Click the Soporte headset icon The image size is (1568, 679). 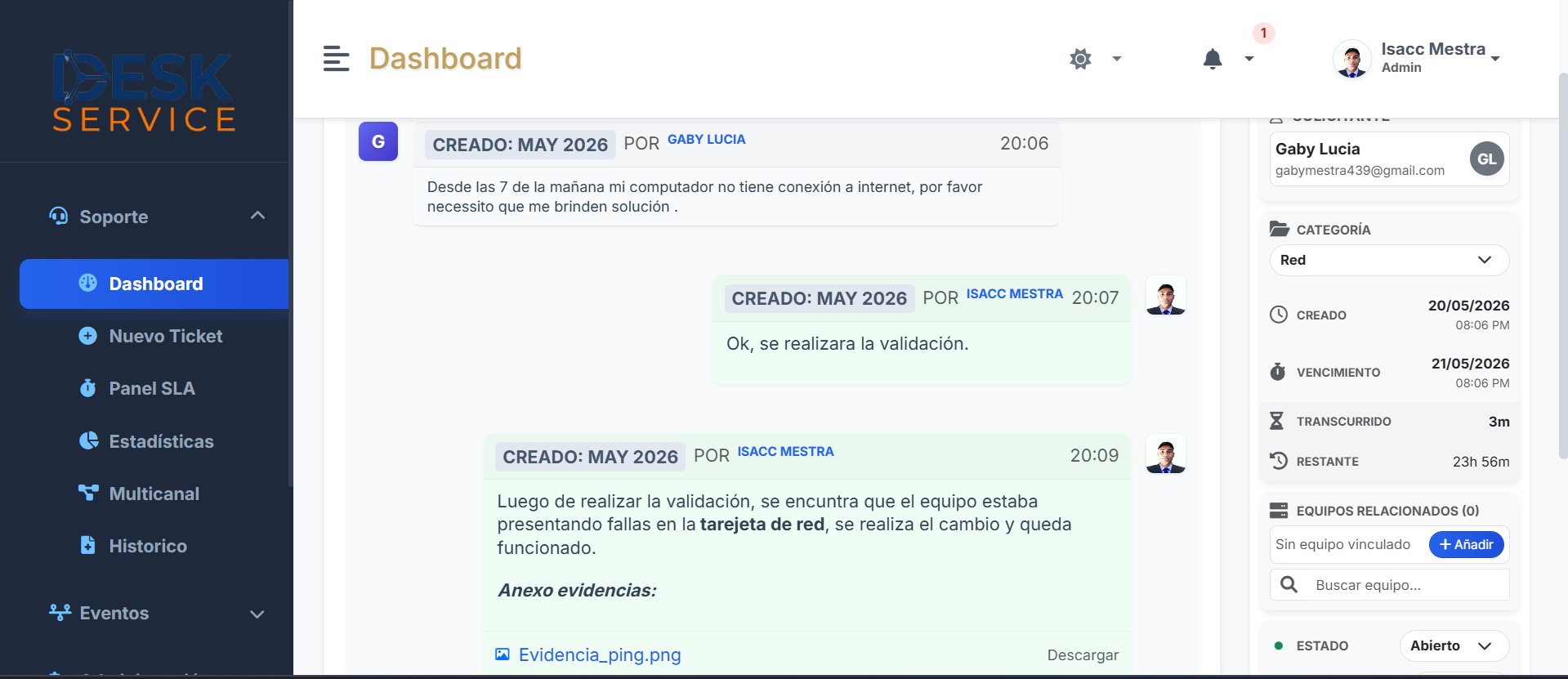59,216
